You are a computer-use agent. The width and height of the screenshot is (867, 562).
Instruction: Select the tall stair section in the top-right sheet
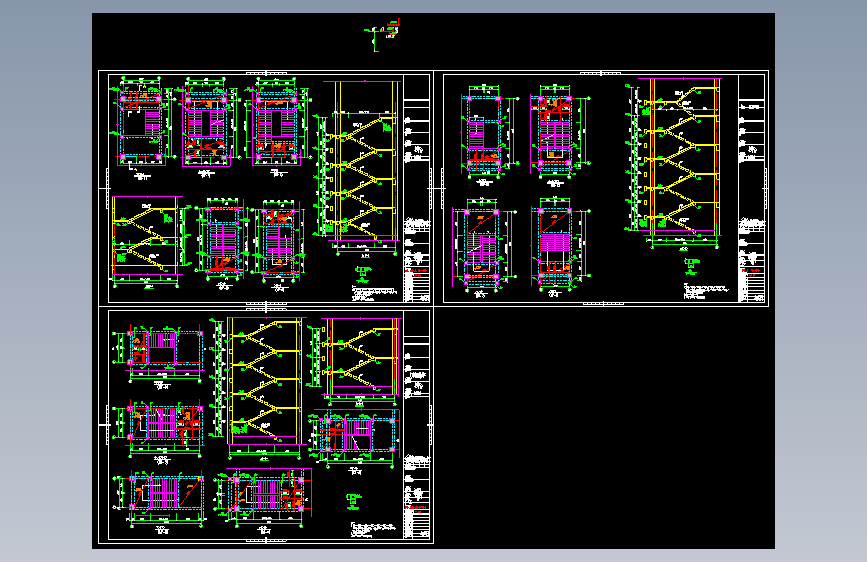click(x=674, y=164)
